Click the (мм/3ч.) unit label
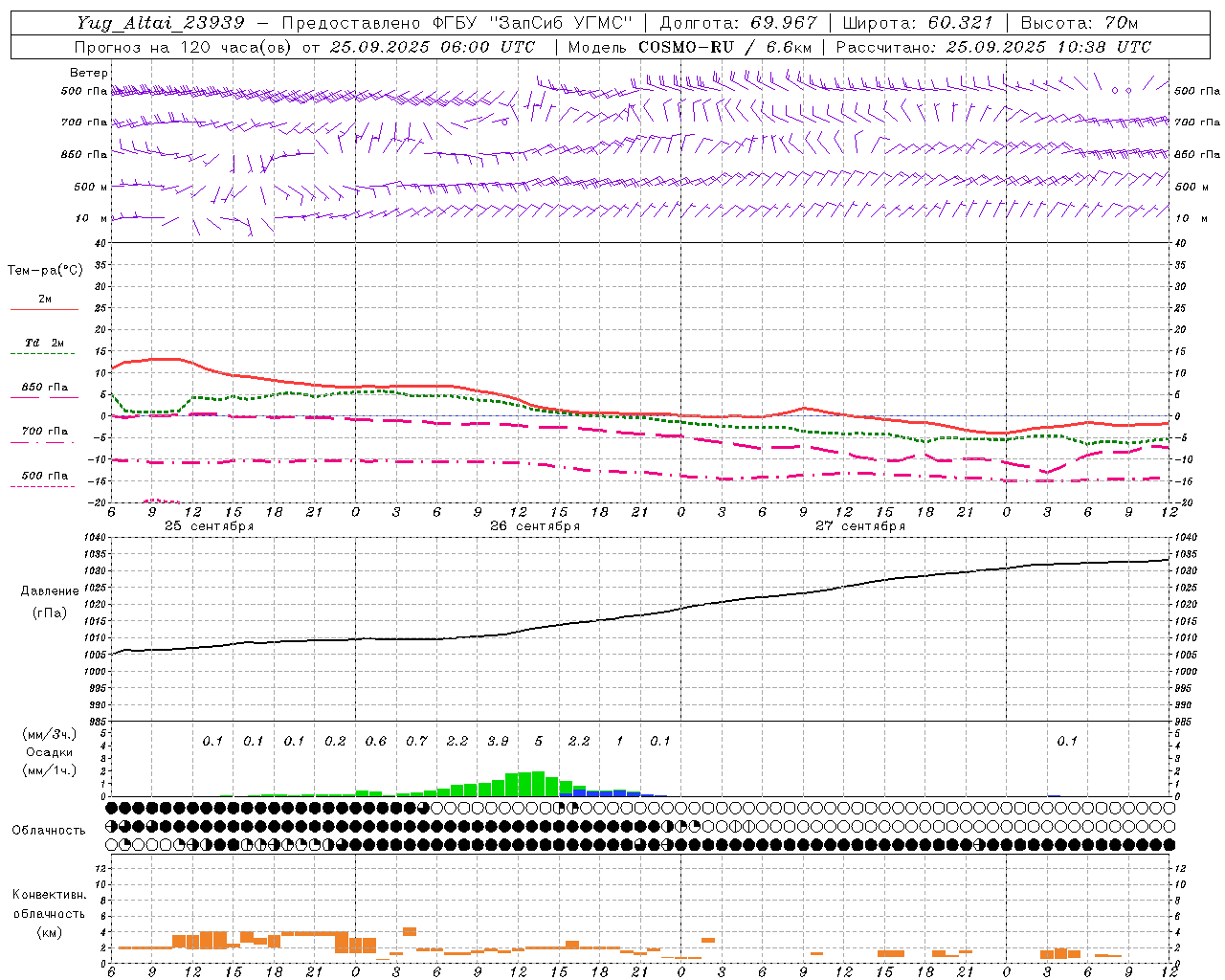1225x980 pixels. click(50, 734)
